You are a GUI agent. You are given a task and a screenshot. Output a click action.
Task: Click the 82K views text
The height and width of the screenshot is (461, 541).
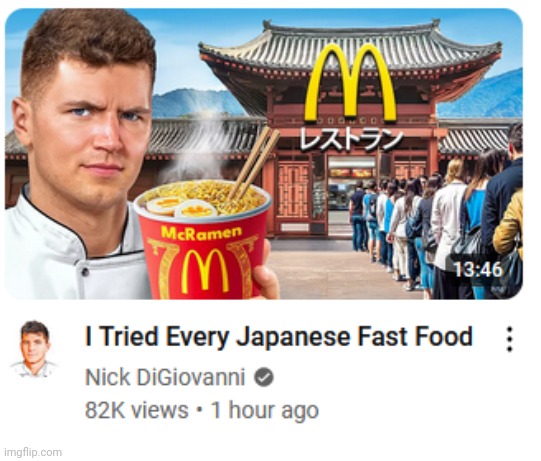coord(137,410)
